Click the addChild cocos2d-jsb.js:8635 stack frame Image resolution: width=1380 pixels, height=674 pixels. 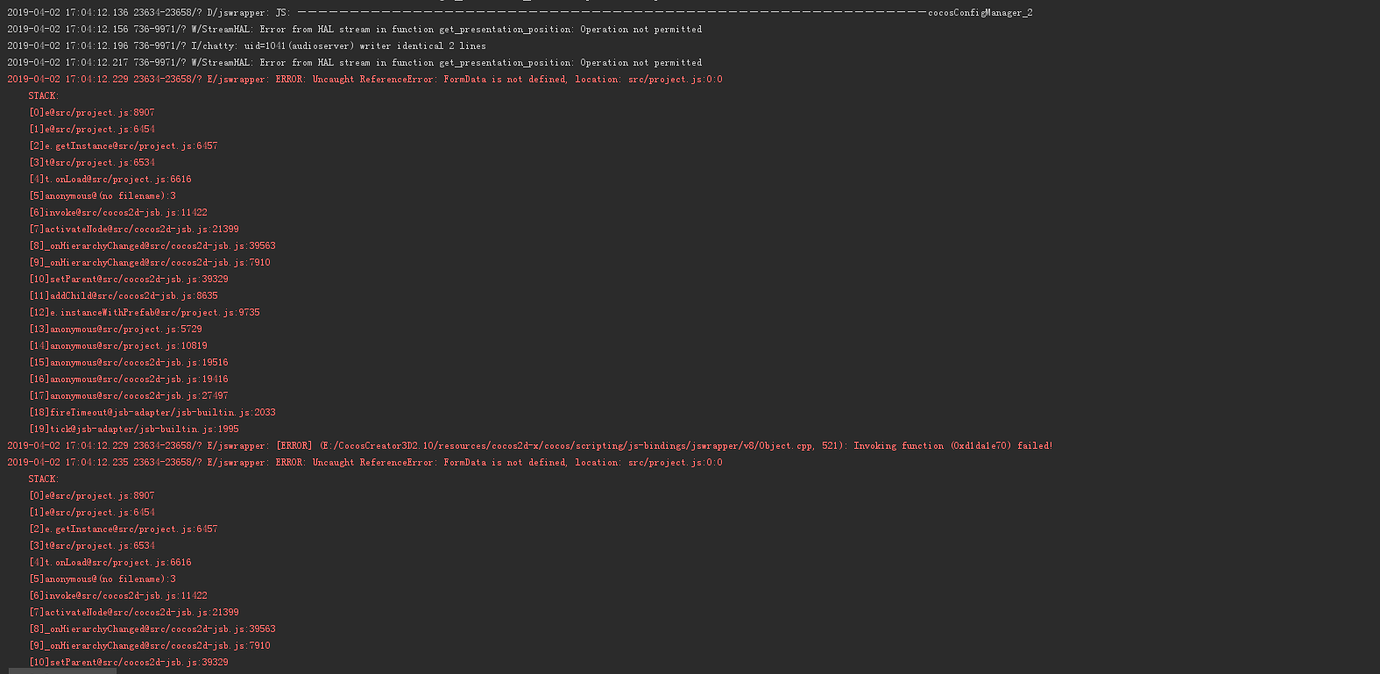click(x=123, y=296)
